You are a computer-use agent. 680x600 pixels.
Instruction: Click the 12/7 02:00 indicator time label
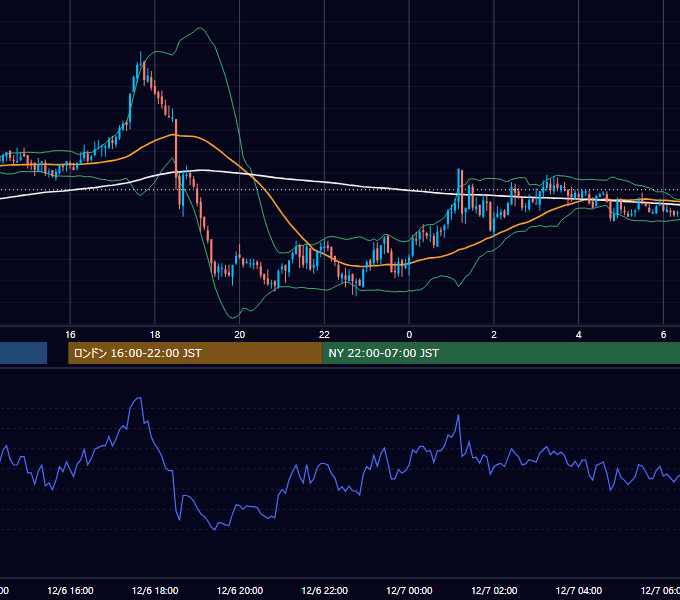(x=494, y=590)
